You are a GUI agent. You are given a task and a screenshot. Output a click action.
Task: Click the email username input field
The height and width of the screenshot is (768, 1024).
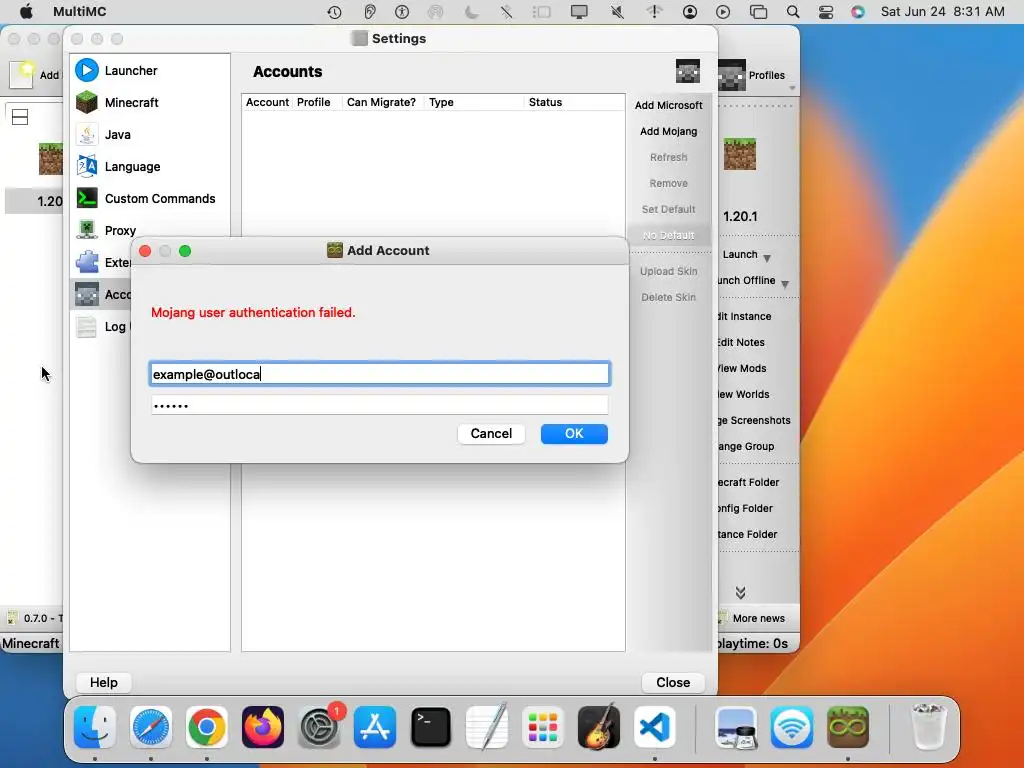(x=379, y=374)
